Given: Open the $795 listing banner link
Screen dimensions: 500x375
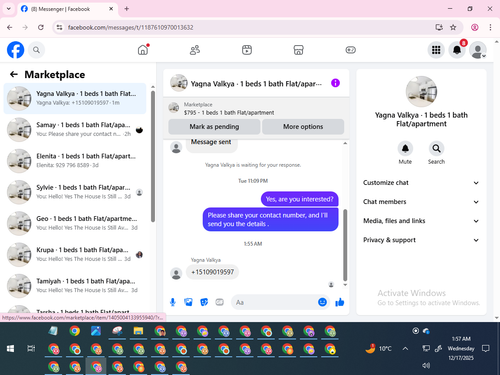Looking at the screenshot, I should tap(256, 109).
